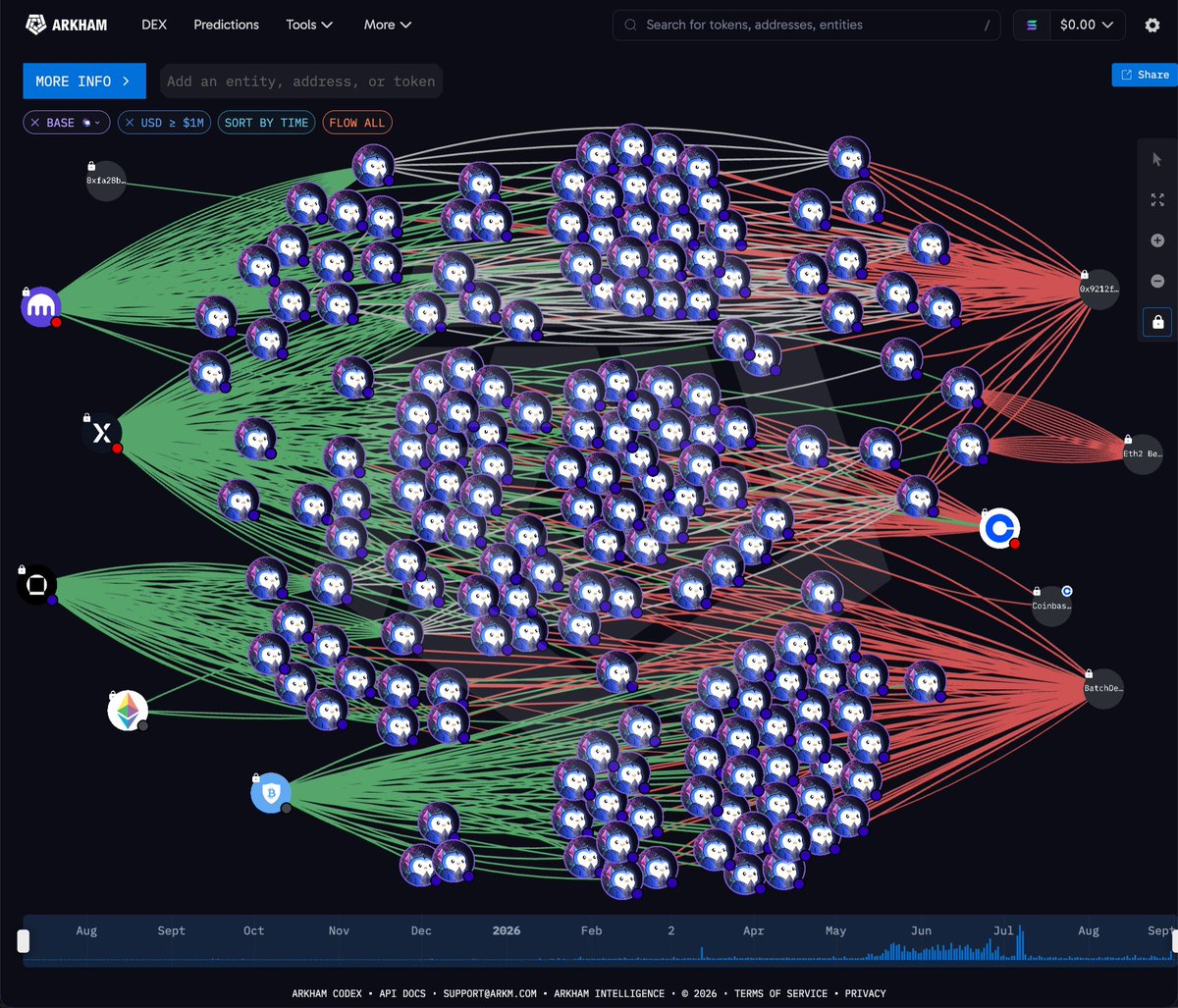Open the ARKHAM INTELLIGENCE link

609,993
